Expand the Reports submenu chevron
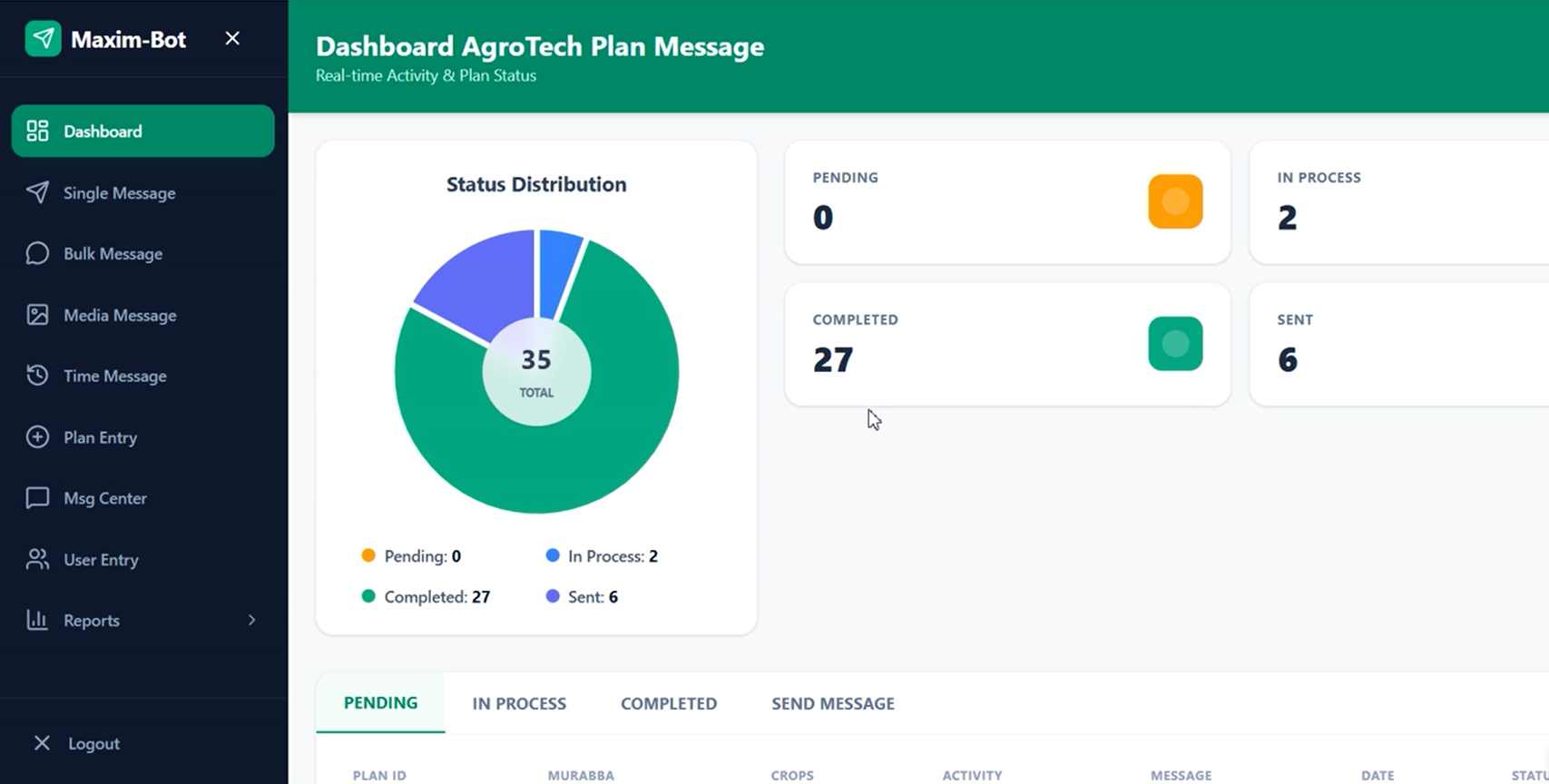 [x=251, y=620]
